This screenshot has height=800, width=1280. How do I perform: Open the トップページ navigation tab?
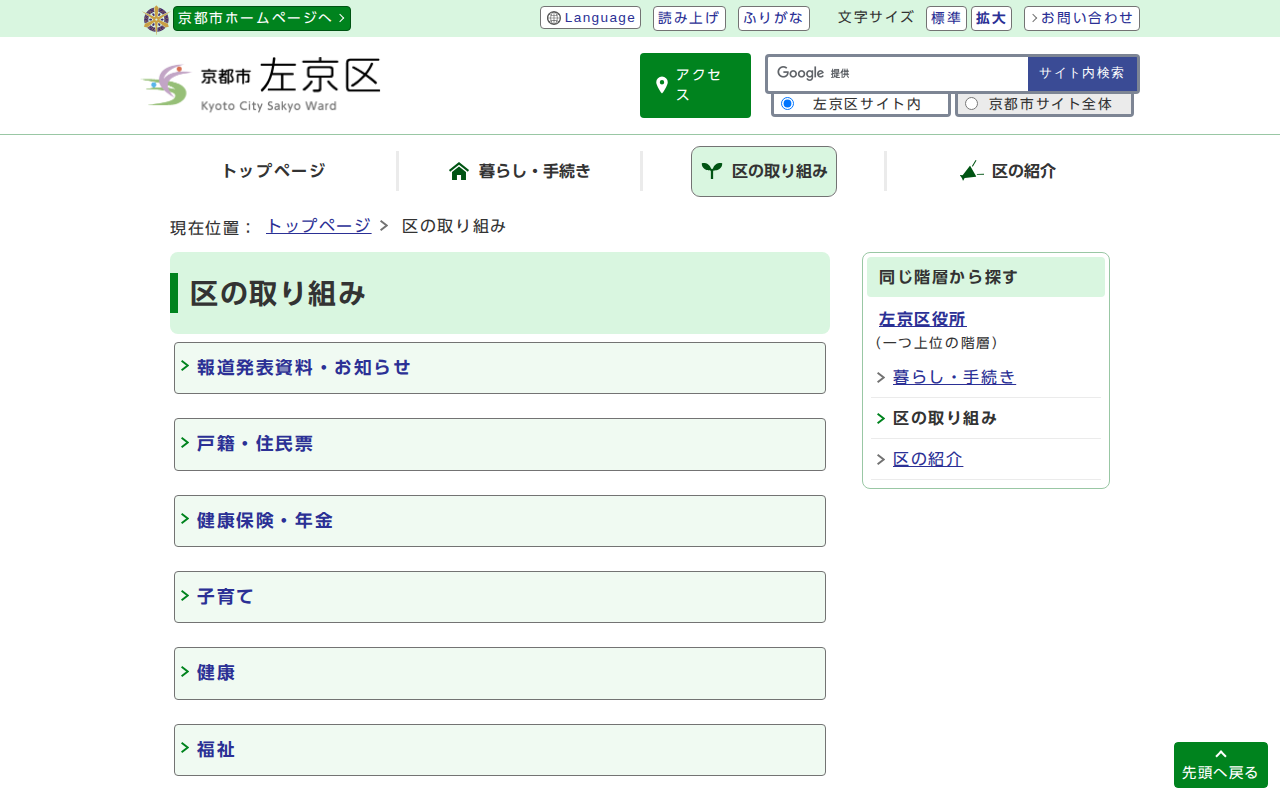coord(273,171)
